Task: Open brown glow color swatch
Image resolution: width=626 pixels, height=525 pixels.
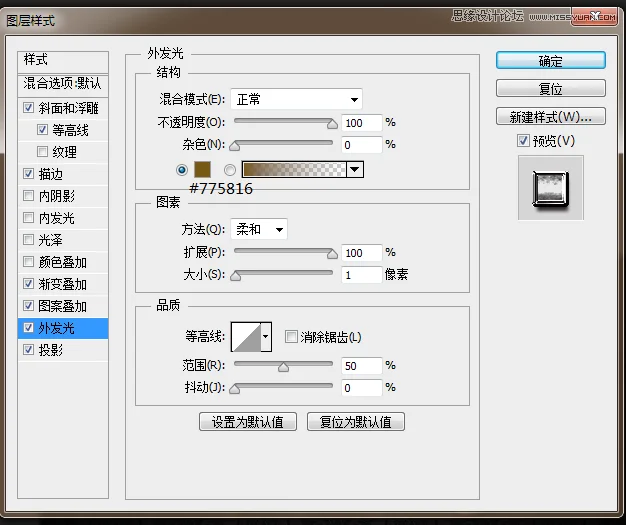Action: point(202,170)
